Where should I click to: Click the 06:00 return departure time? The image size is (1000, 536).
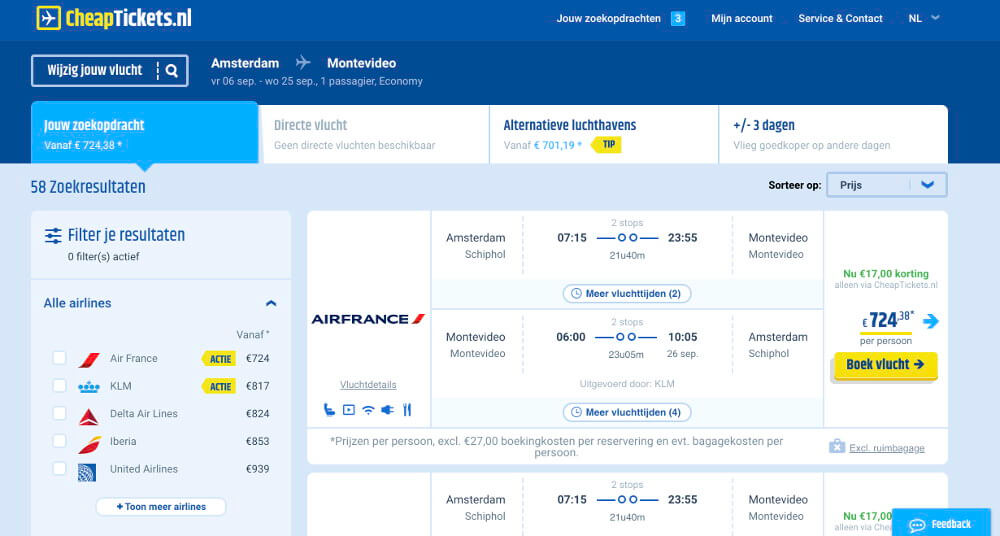click(571, 337)
